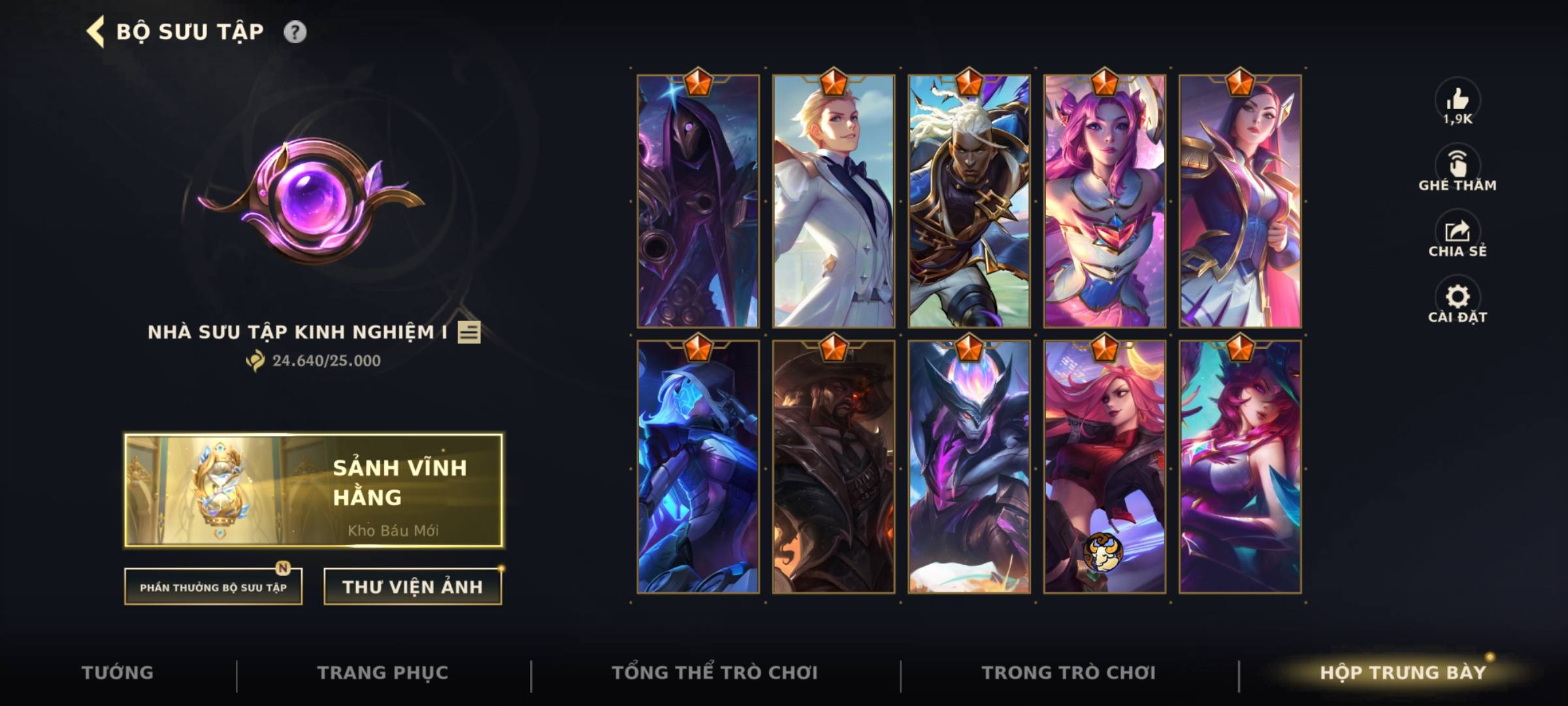This screenshot has height=706, width=1568.
Task: Open the question mark help icon
Action: (x=295, y=32)
